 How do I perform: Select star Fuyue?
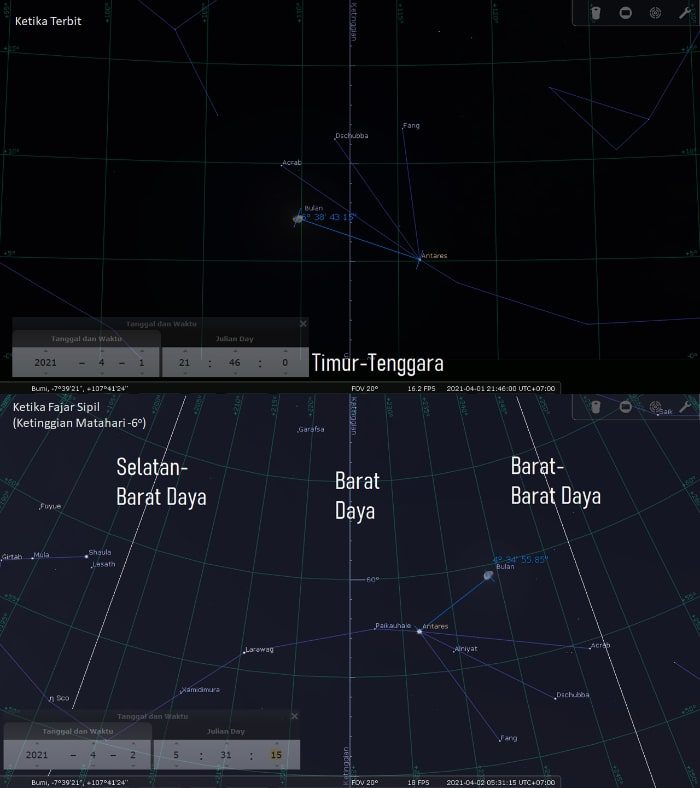[40, 509]
